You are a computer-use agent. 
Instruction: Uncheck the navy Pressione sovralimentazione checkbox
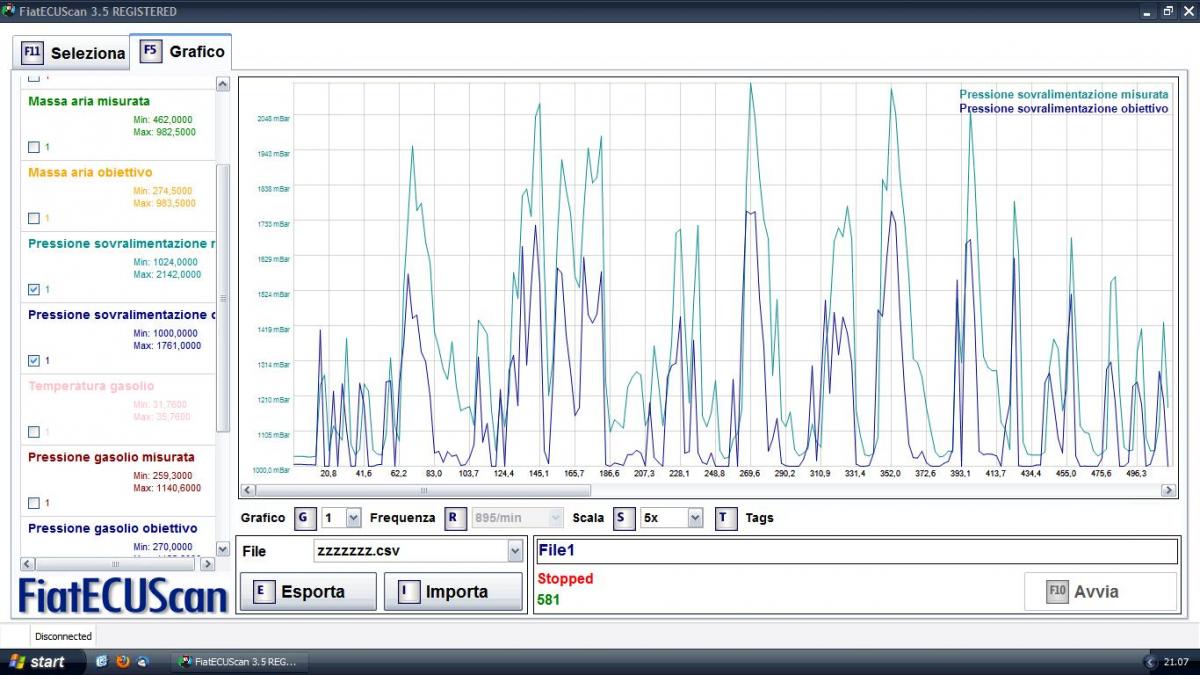[34, 360]
